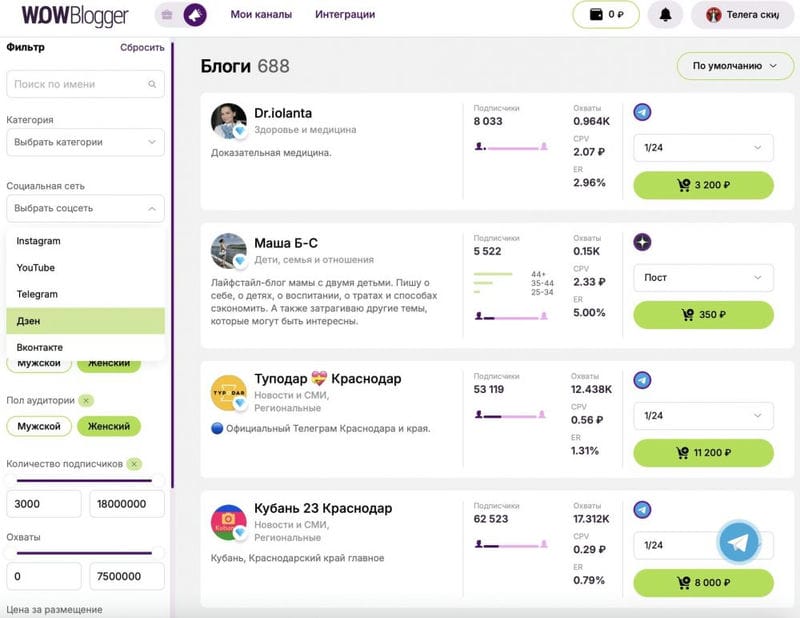Click the search magnifier in name field
800x618 pixels.
(152, 84)
